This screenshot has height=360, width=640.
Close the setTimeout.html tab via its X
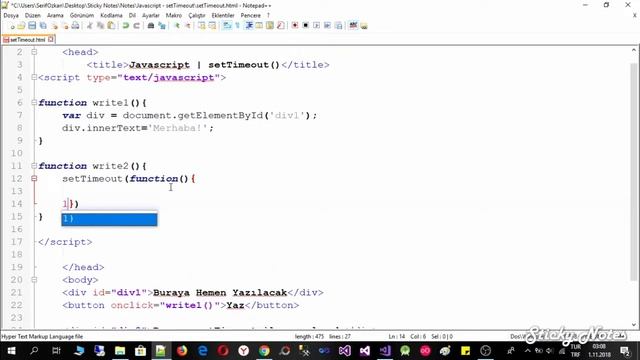pos(51,39)
